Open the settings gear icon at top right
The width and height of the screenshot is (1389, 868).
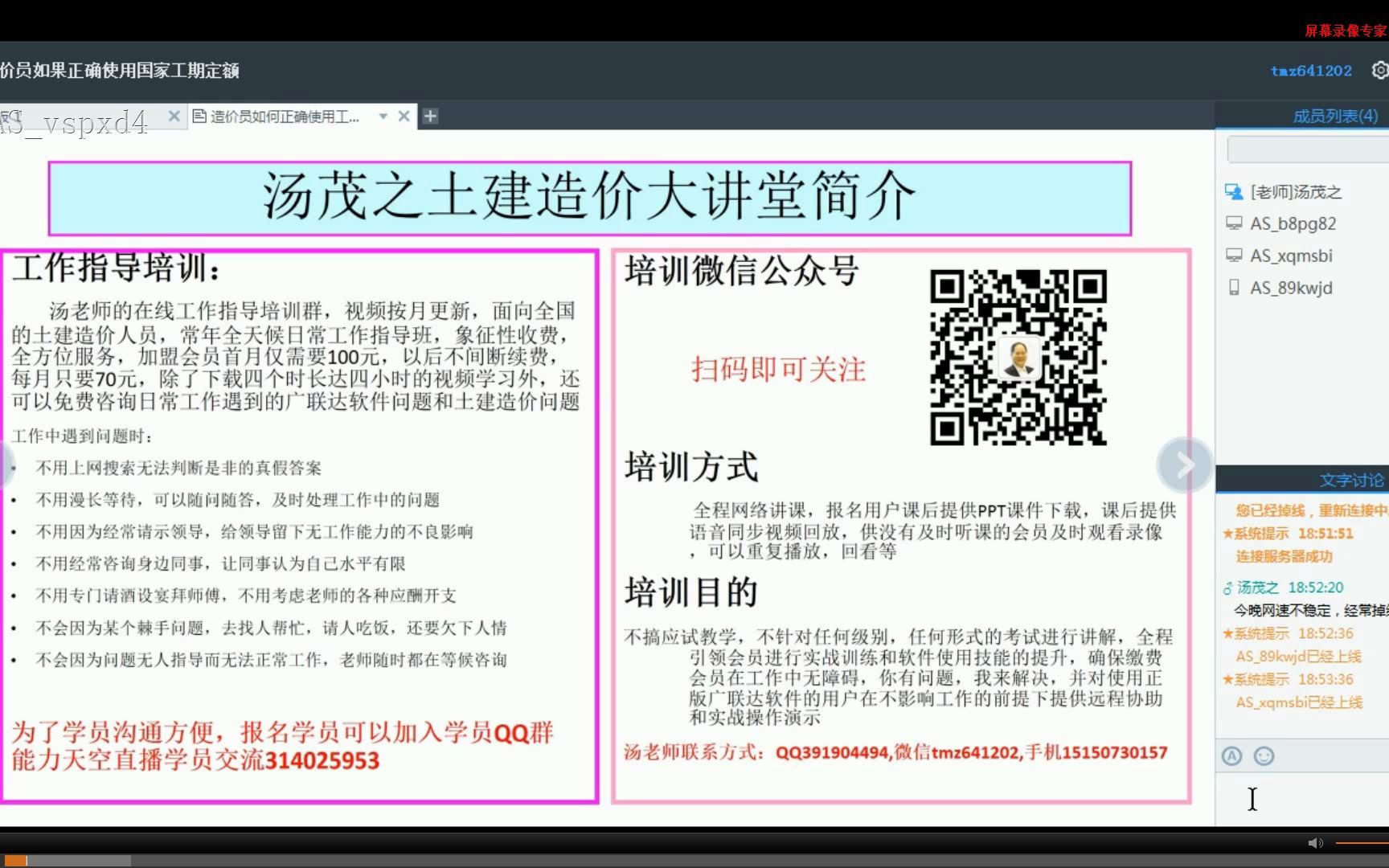pos(1381,71)
